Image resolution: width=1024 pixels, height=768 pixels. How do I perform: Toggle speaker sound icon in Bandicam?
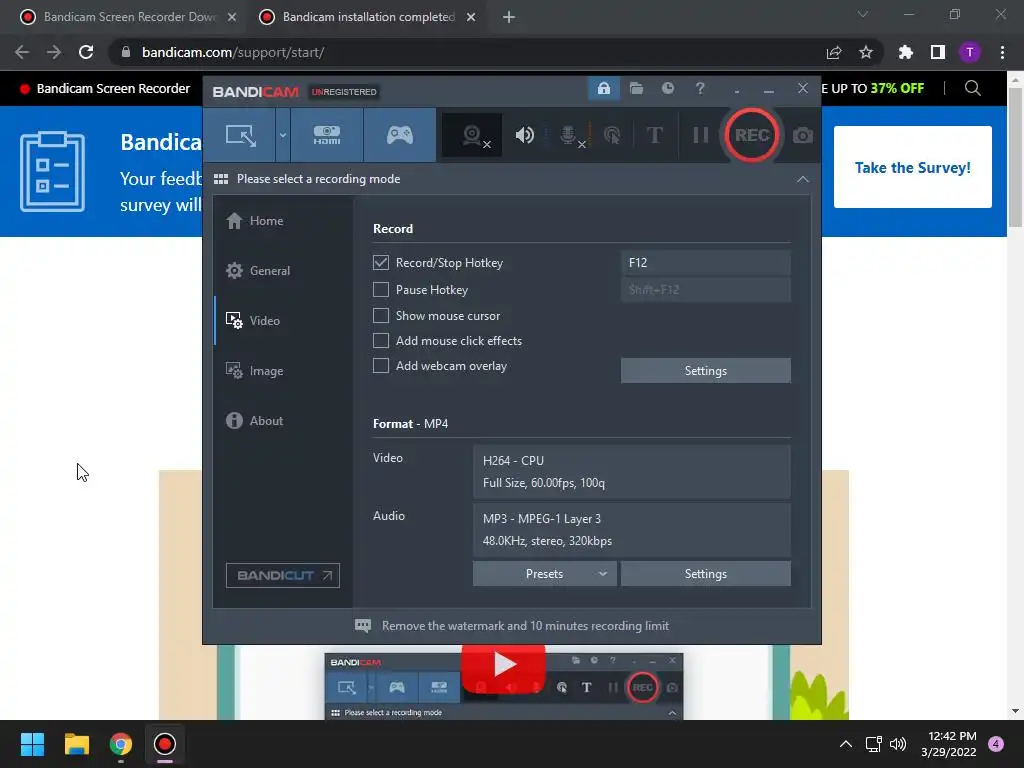pyautogui.click(x=524, y=135)
